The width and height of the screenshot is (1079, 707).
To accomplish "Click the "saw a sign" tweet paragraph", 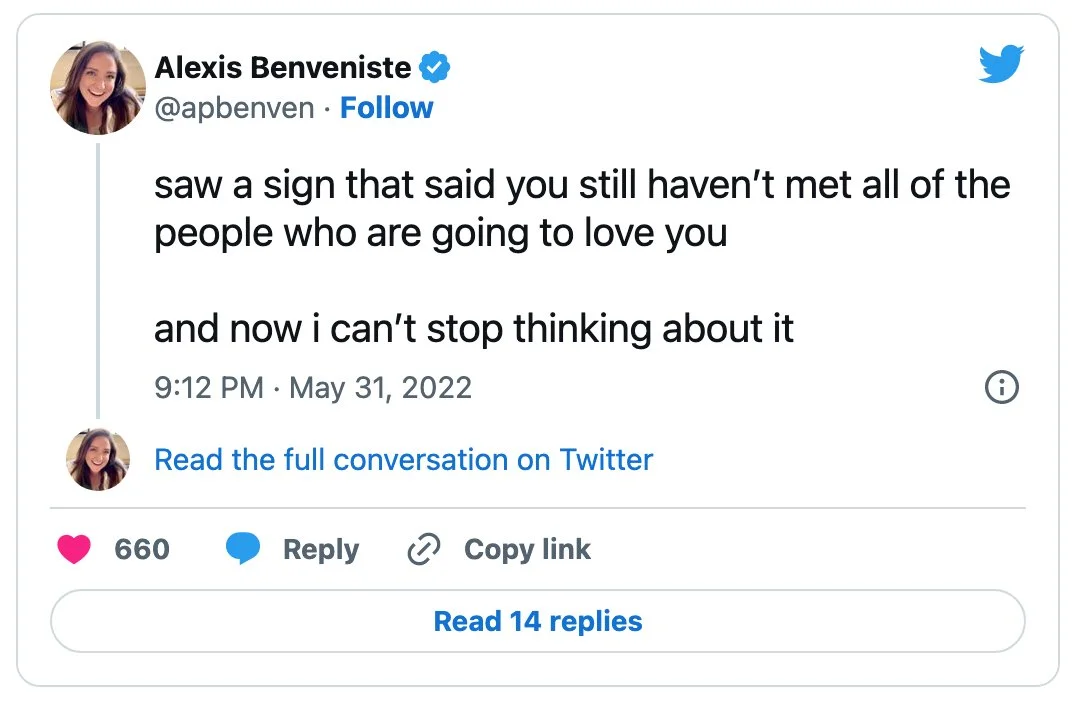I will (x=582, y=209).
